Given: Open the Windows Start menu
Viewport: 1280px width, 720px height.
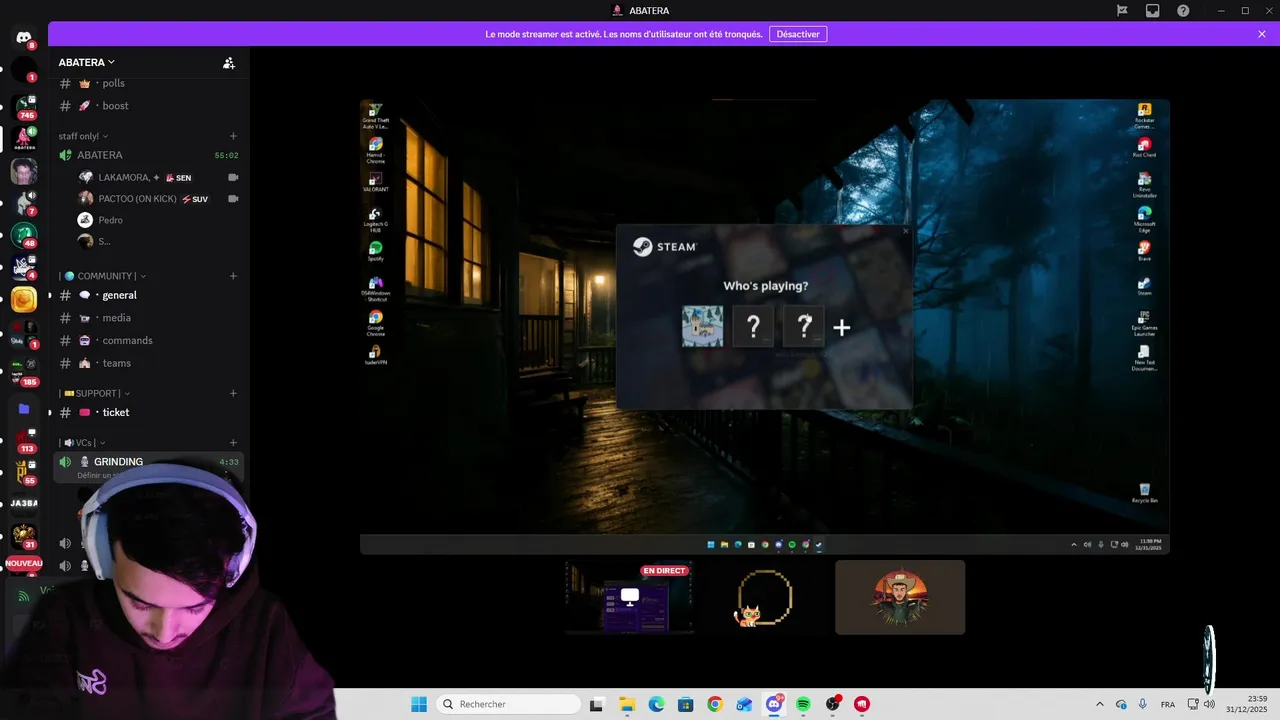Looking at the screenshot, I should (419, 704).
